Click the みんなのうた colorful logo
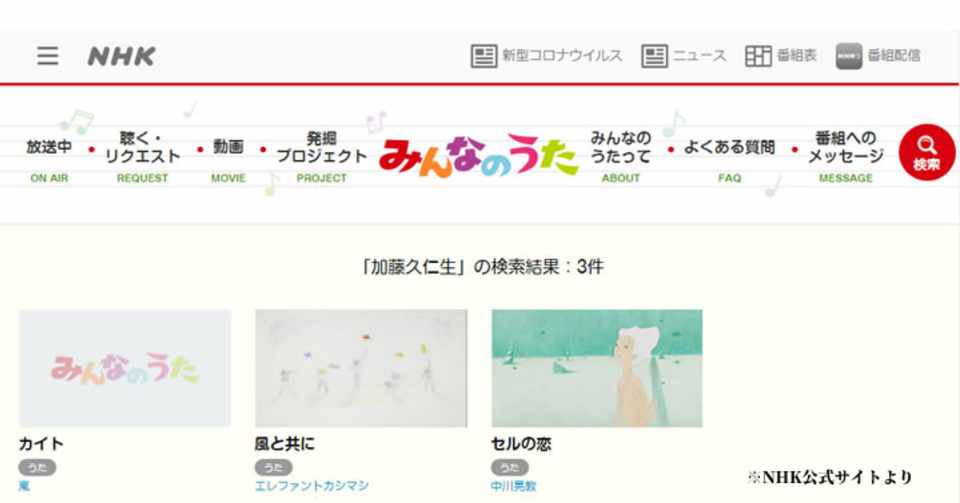Screen dimensions: 960x503 (478, 156)
